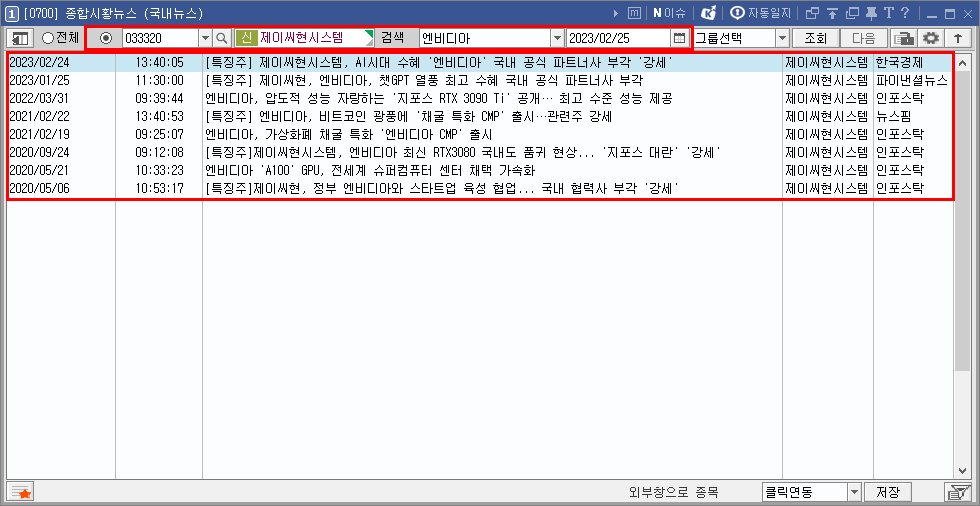The height and width of the screenshot is (506, 980).
Task: Open the N이슈 news issue button
Action: click(669, 13)
